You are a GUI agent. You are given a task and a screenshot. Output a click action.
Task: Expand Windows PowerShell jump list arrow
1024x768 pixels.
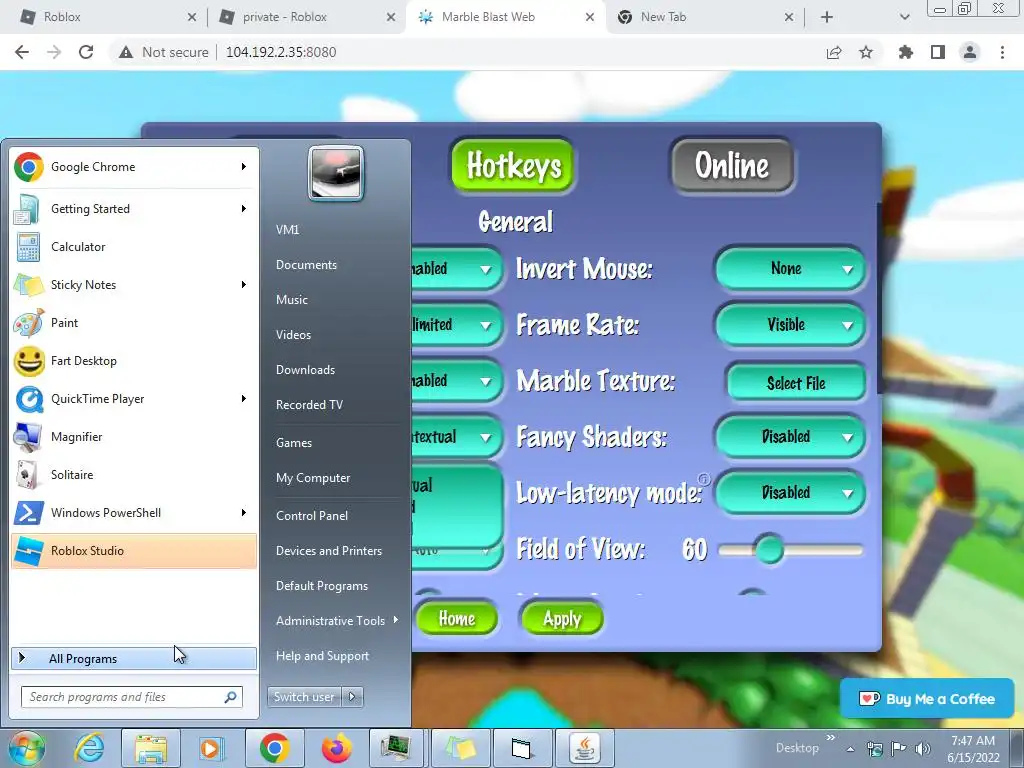pyautogui.click(x=244, y=513)
